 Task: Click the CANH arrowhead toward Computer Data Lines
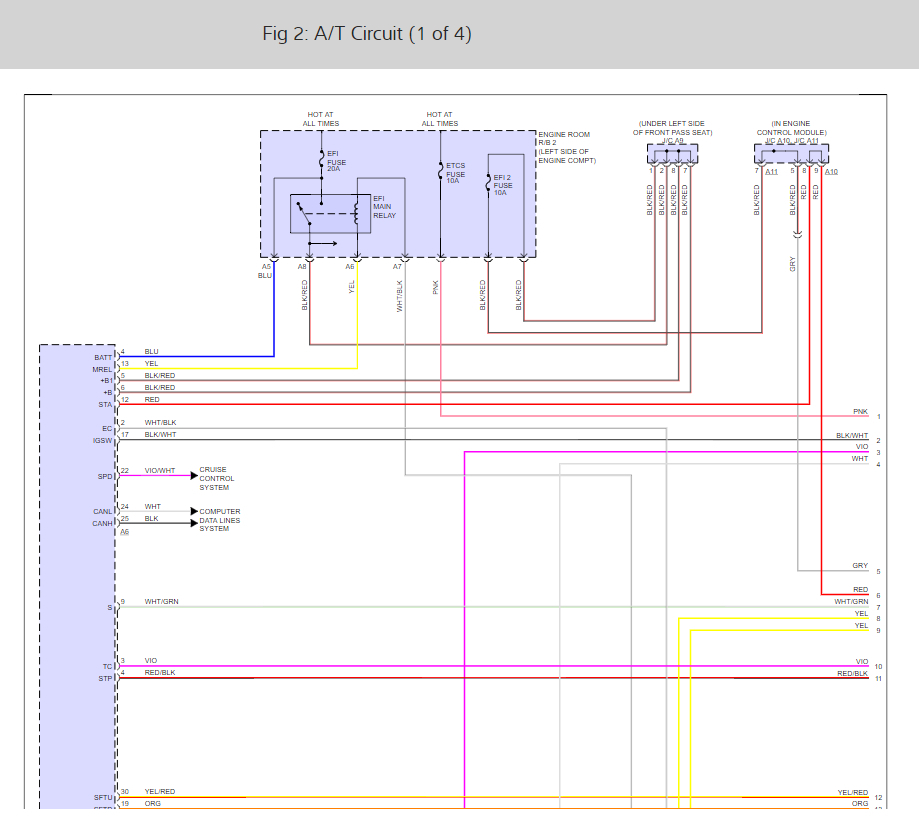193,521
